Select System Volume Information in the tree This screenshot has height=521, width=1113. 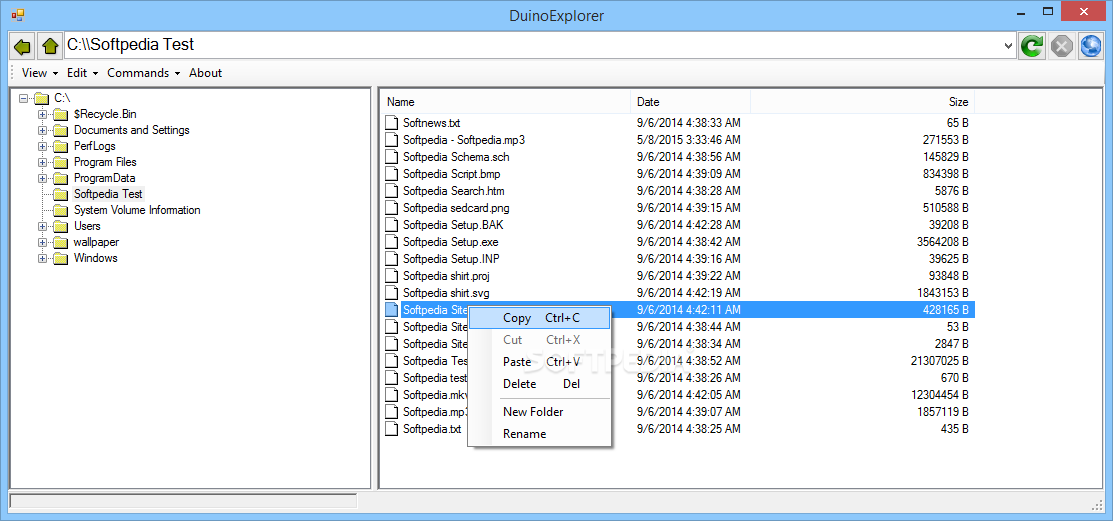point(137,210)
